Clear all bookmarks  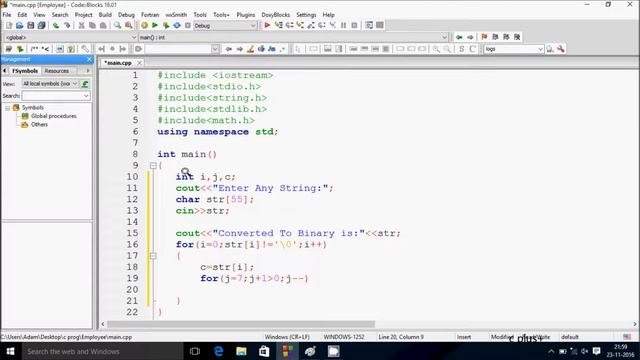point(517,37)
